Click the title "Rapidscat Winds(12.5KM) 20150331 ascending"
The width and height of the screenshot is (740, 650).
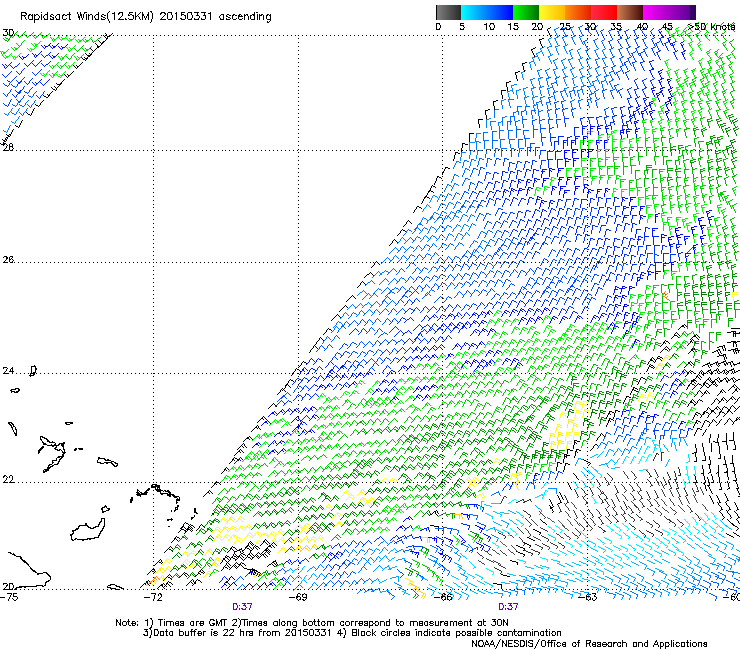146,17
